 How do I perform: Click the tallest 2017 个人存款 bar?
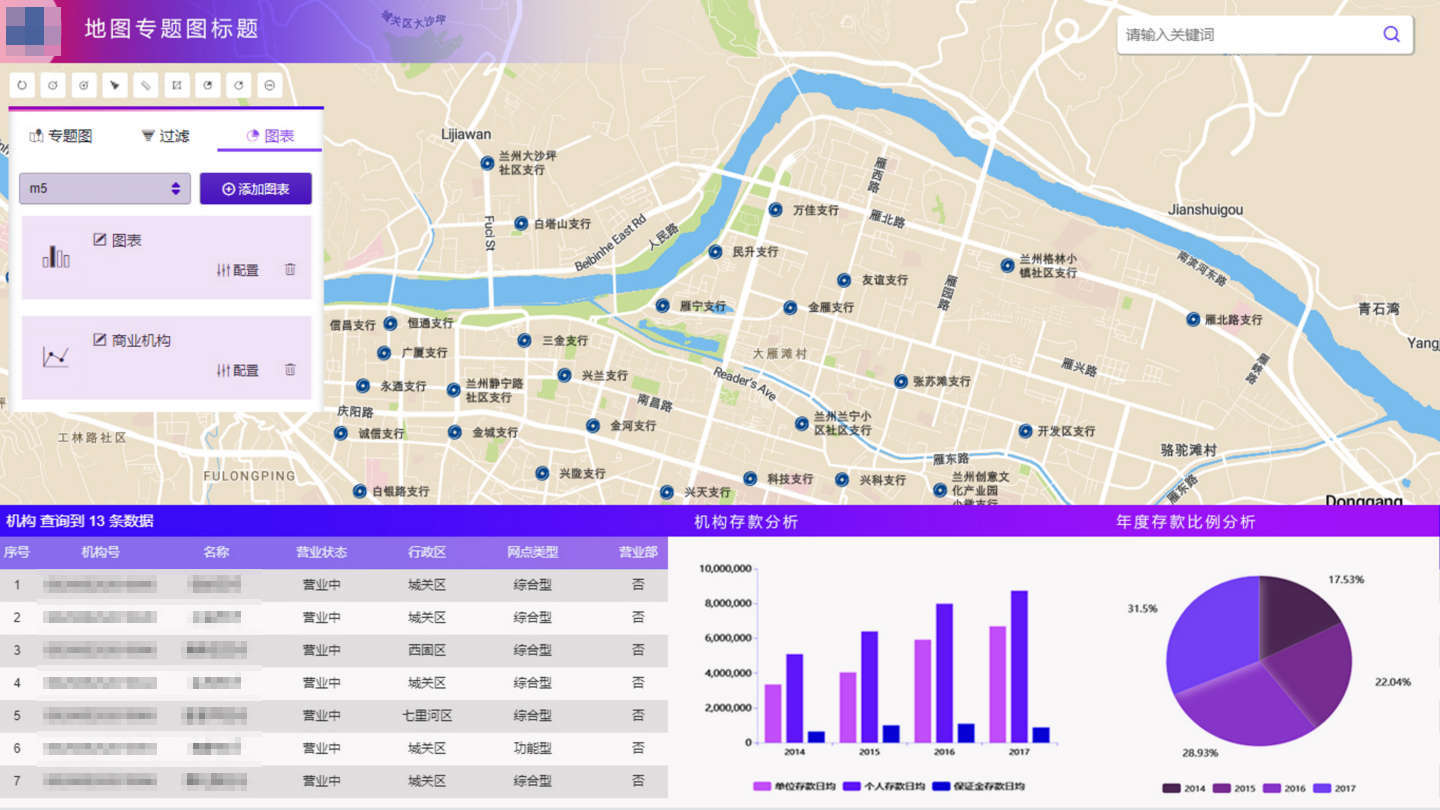[1019, 666]
